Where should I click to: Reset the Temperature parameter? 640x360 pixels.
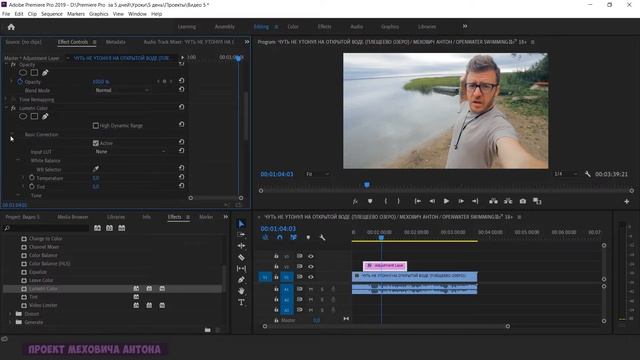pos(181,177)
